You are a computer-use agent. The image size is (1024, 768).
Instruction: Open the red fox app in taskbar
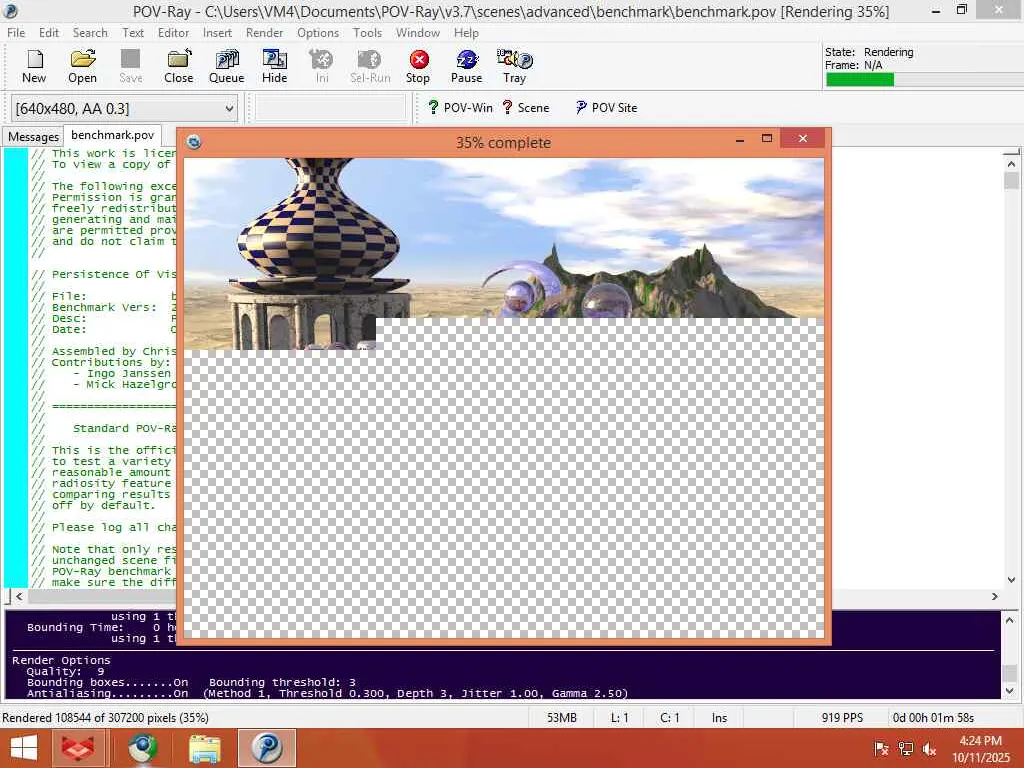click(78, 748)
